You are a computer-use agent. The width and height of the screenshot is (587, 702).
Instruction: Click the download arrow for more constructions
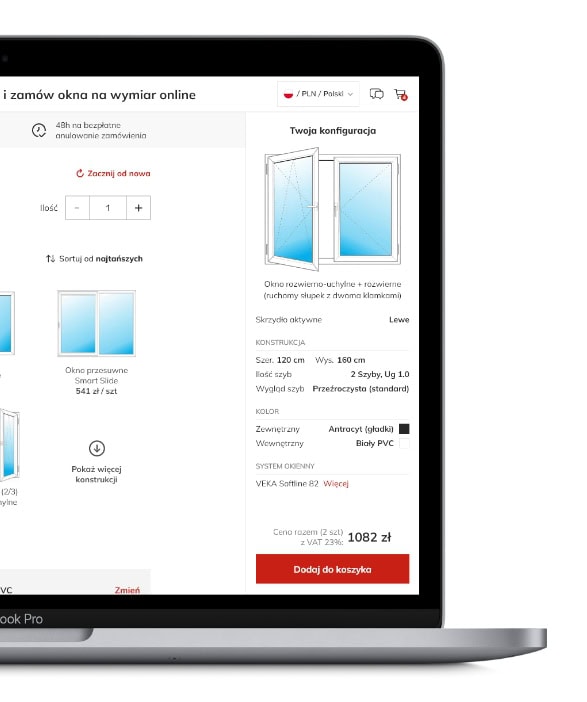(x=97, y=448)
